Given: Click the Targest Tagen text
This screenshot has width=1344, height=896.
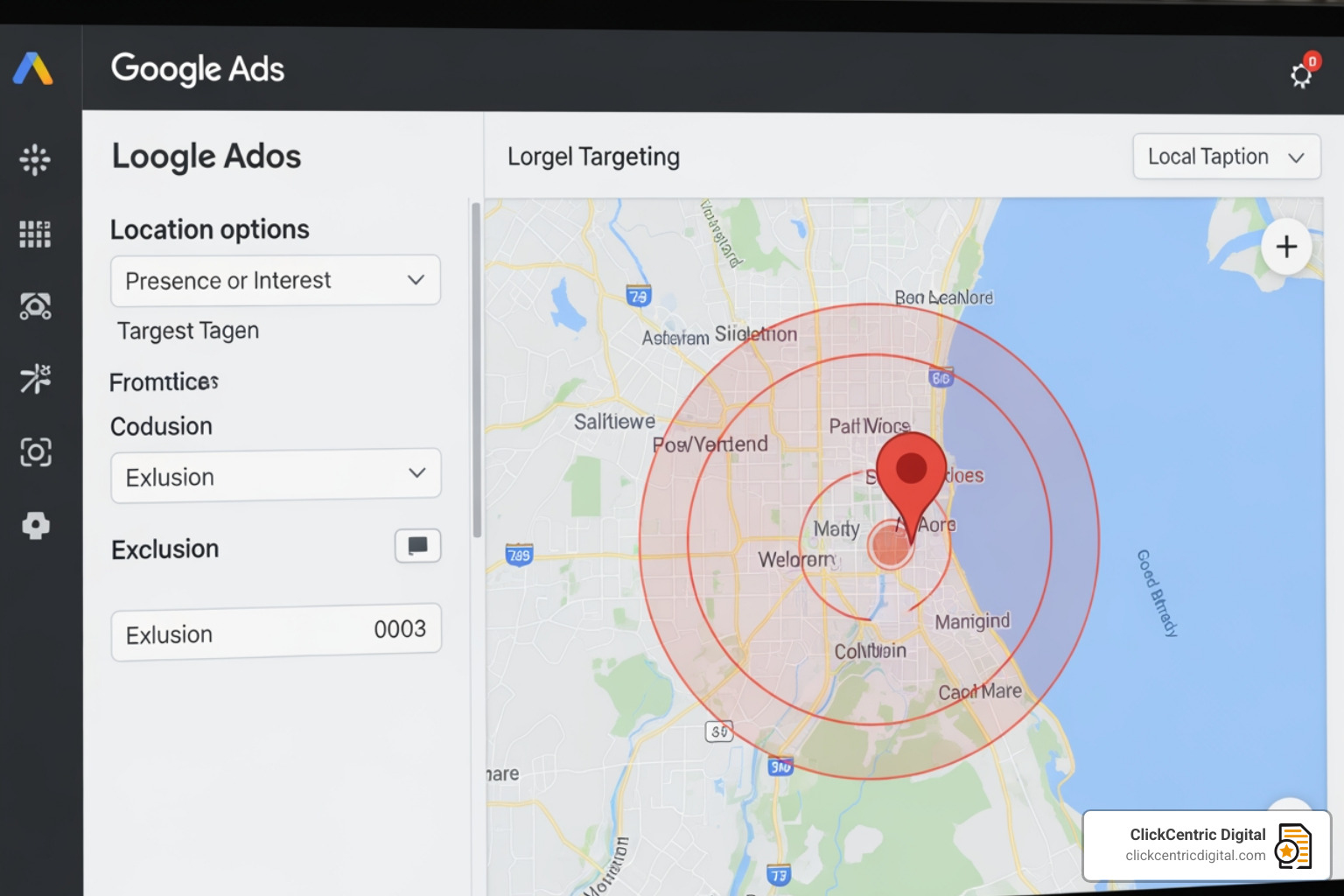Looking at the screenshot, I should point(188,331).
